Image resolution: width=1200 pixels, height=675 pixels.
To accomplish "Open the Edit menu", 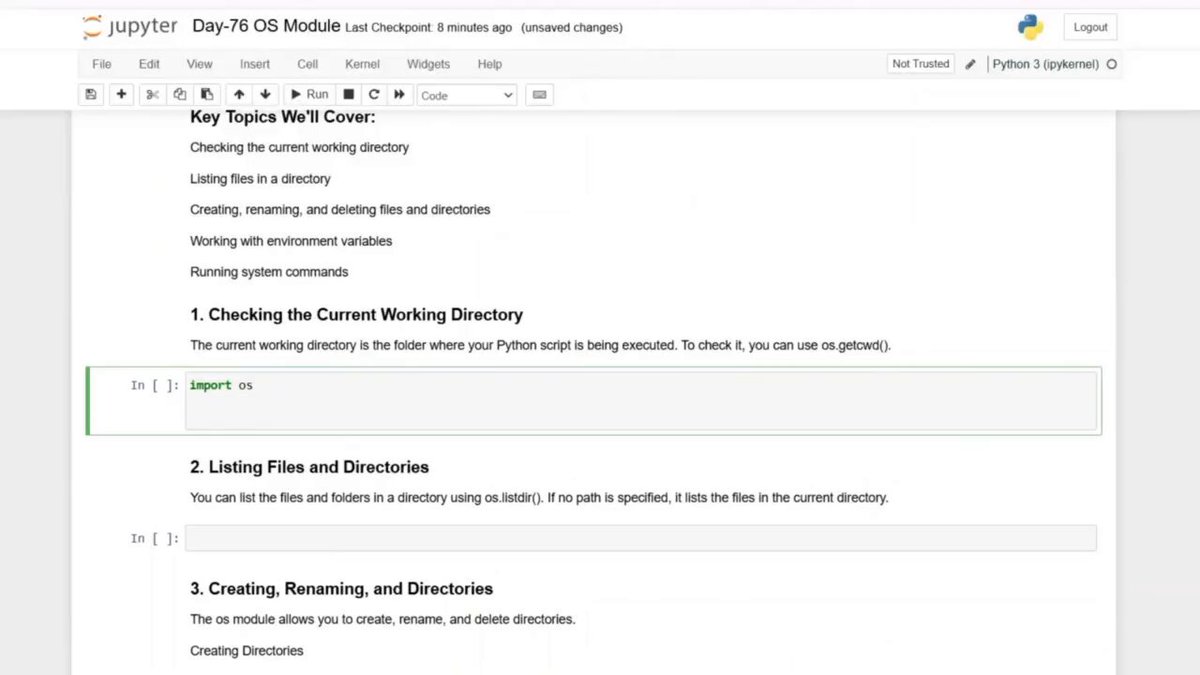I will pos(149,64).
